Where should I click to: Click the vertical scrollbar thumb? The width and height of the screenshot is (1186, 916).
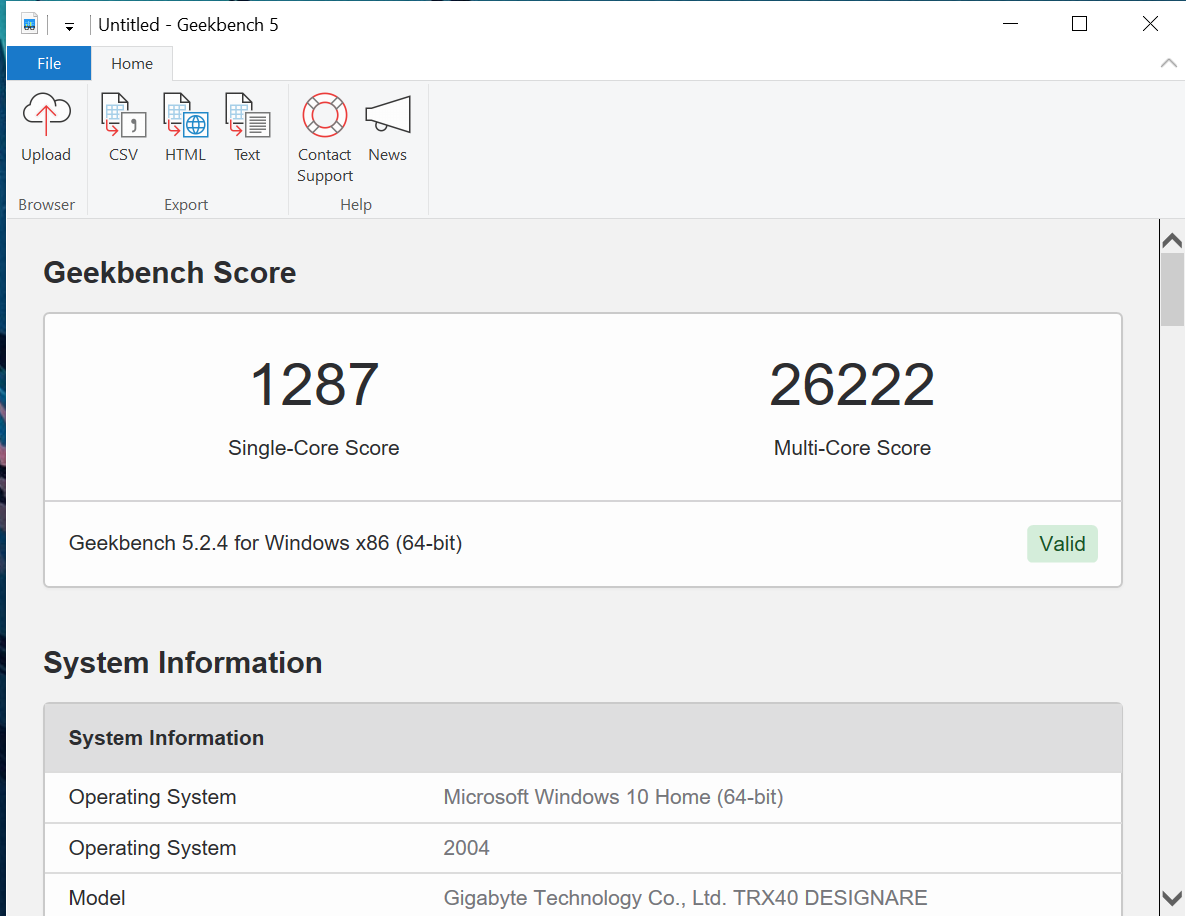pos(1172,290)
